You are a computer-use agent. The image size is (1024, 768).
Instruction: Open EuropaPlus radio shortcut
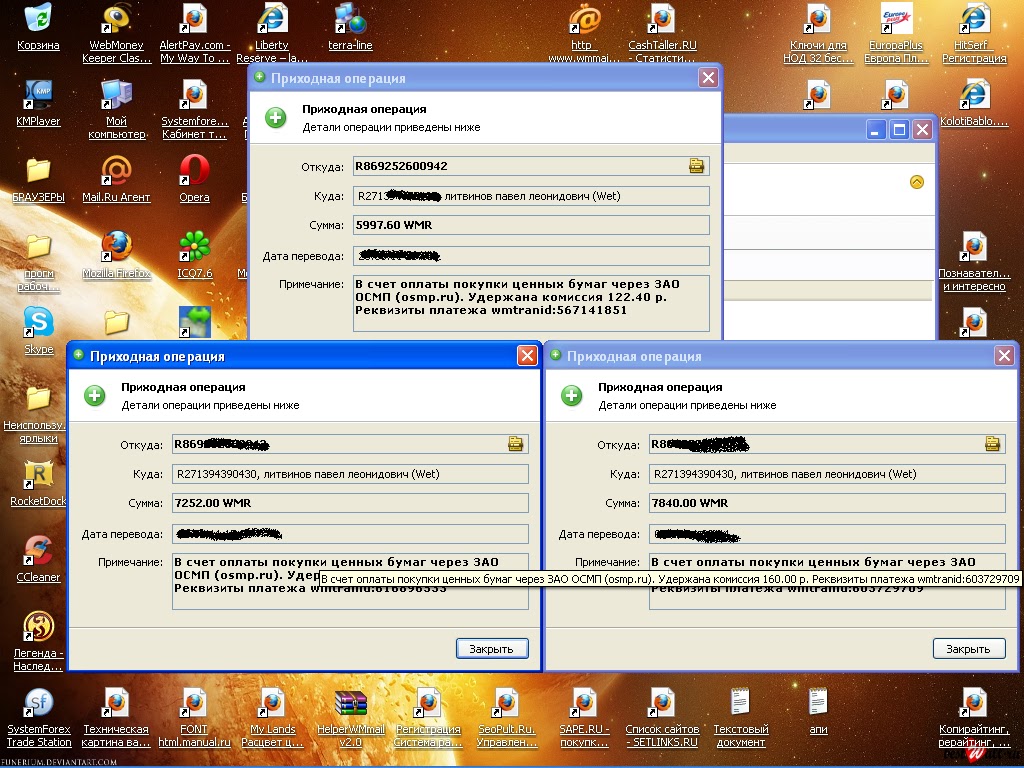point(896,33)
